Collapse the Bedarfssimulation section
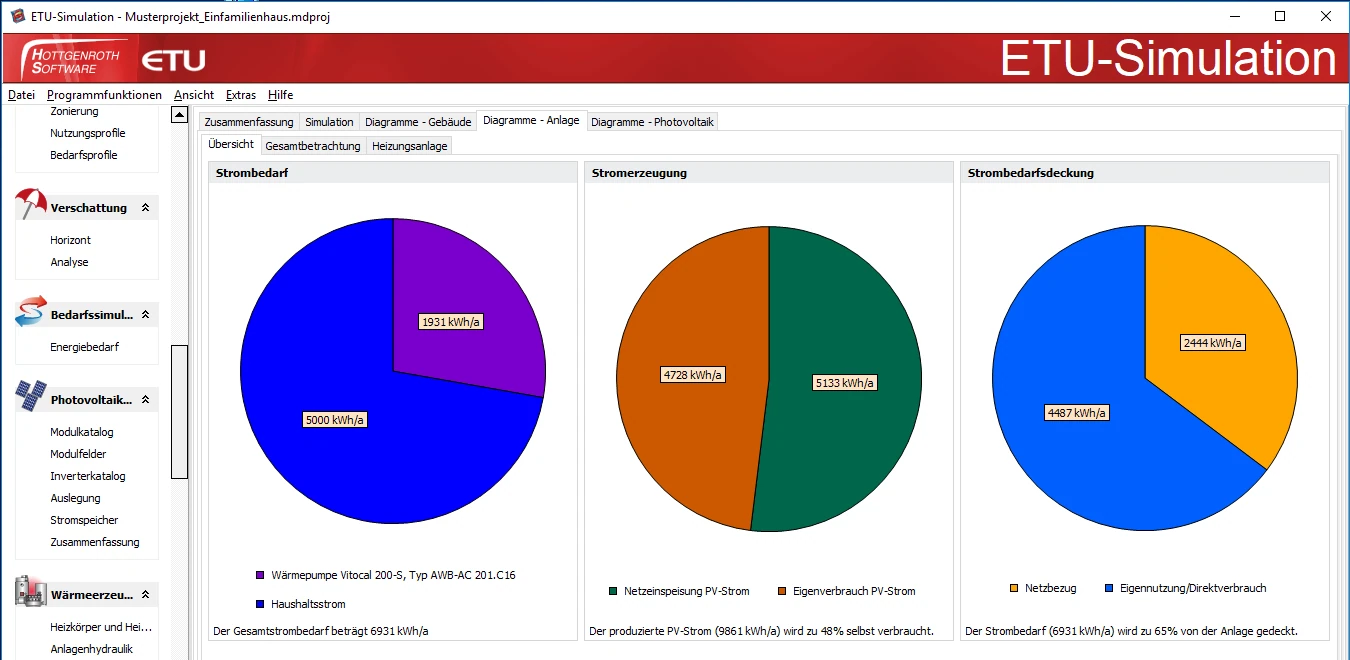1350x660 pixels. click(146, 315)
